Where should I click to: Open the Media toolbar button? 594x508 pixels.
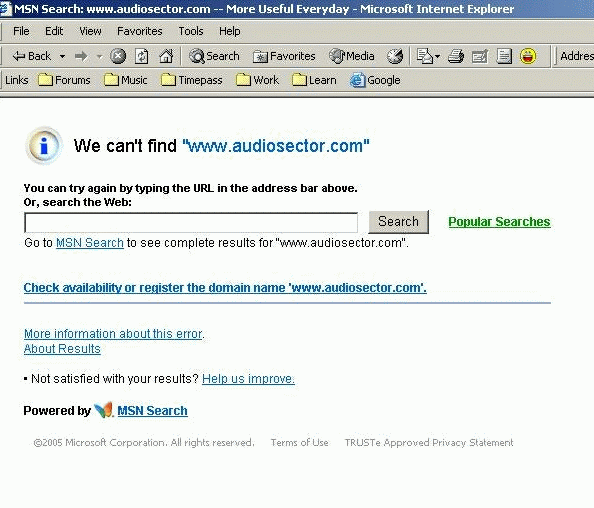tap(352, 56)
